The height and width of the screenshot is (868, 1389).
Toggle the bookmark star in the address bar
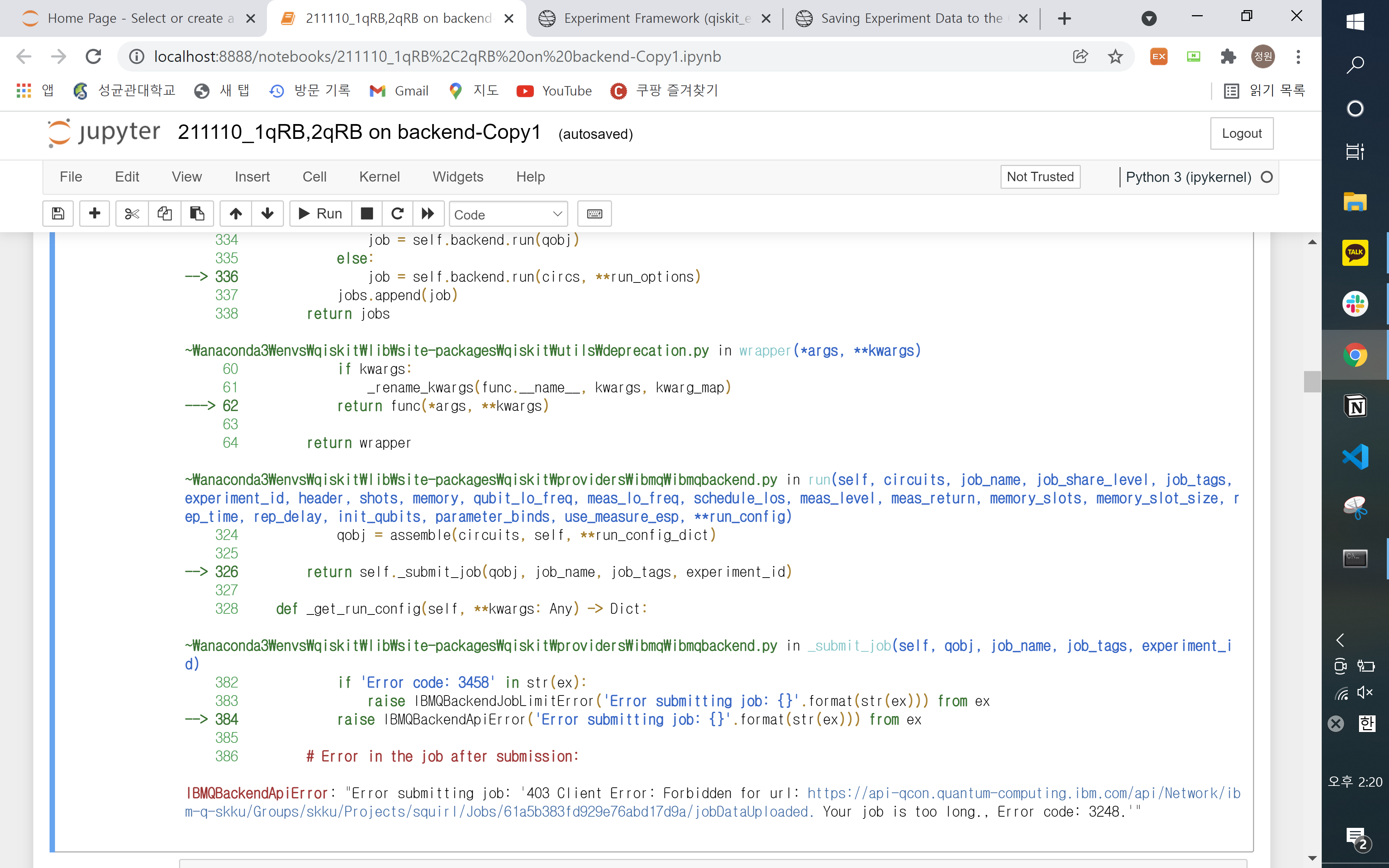coord(1116,56)
